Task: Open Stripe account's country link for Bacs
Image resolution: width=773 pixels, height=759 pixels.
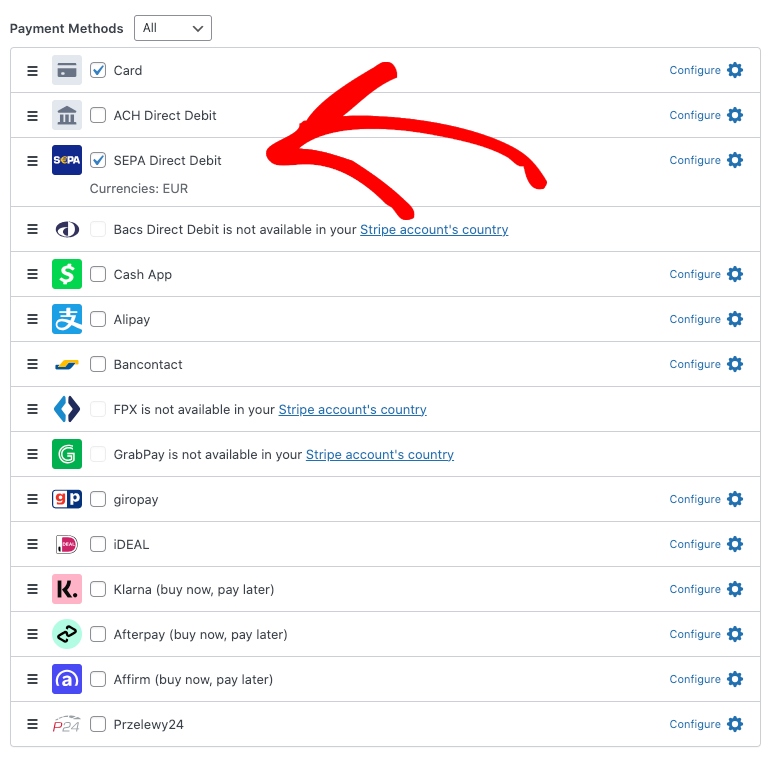Action: pyautogui.click(x=434, y=229)
